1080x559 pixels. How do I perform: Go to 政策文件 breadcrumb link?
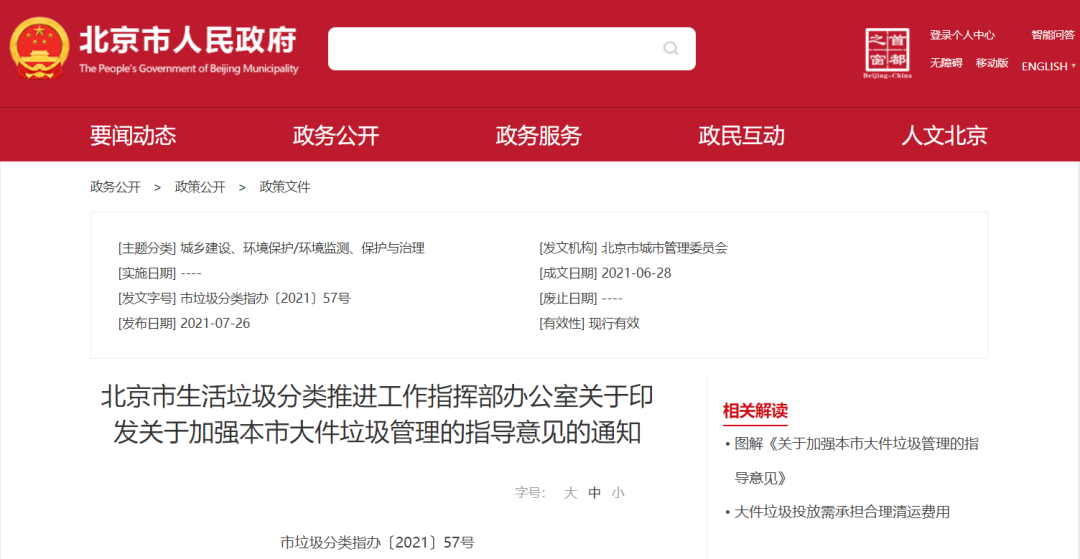284,187
